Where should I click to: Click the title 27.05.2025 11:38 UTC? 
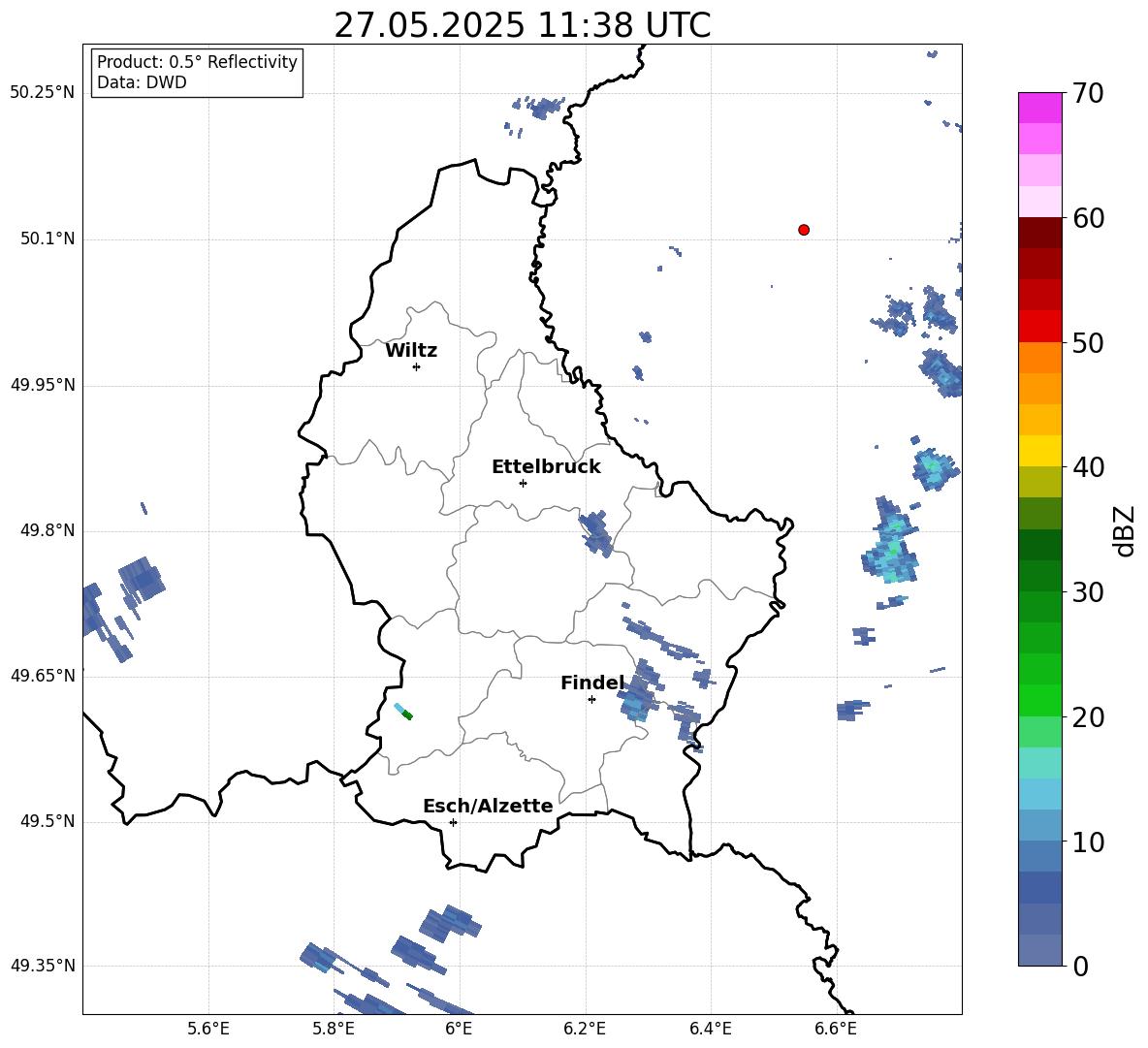tap(522, 25)
